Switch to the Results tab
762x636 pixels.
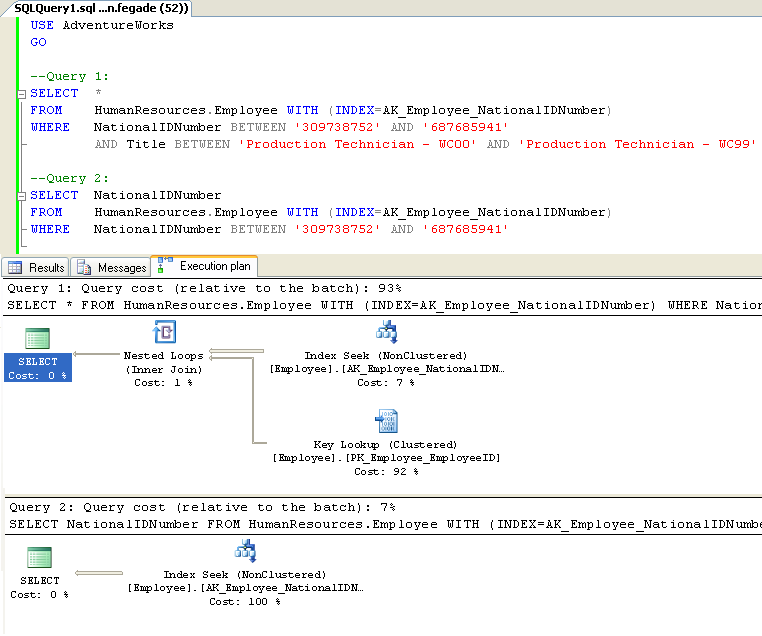36,267
